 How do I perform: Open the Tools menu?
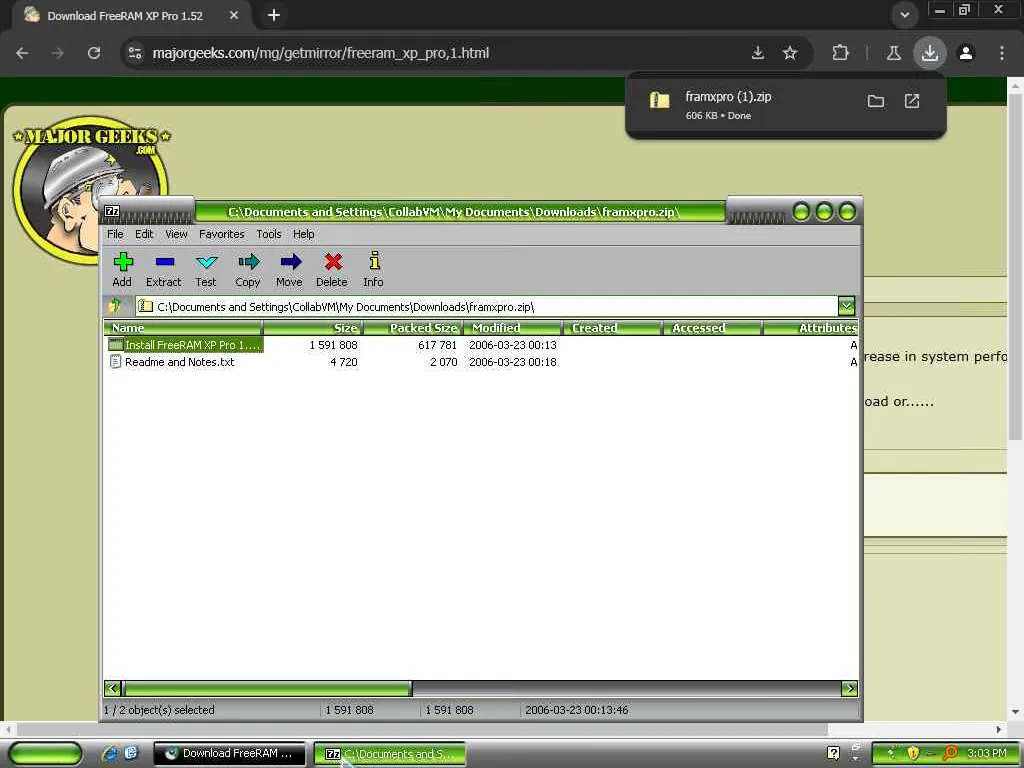point(268,234)
